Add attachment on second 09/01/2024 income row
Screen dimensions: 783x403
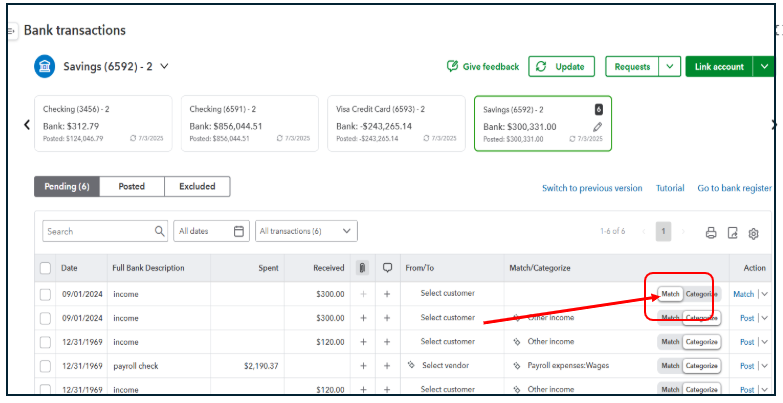coord(363,318)
